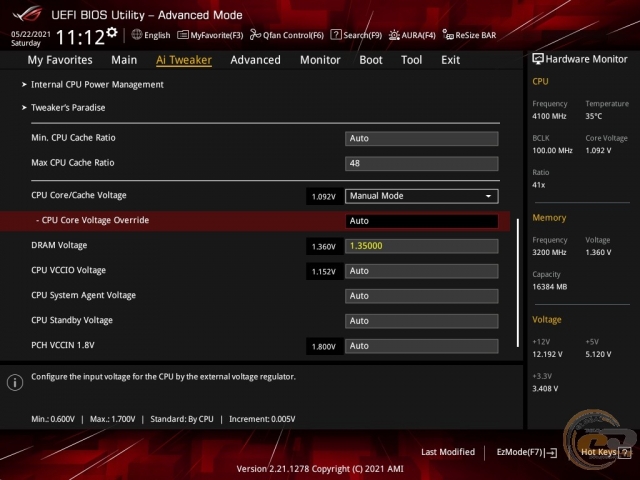
Task: Go to the Advanced tab
Action: [256, 60]
